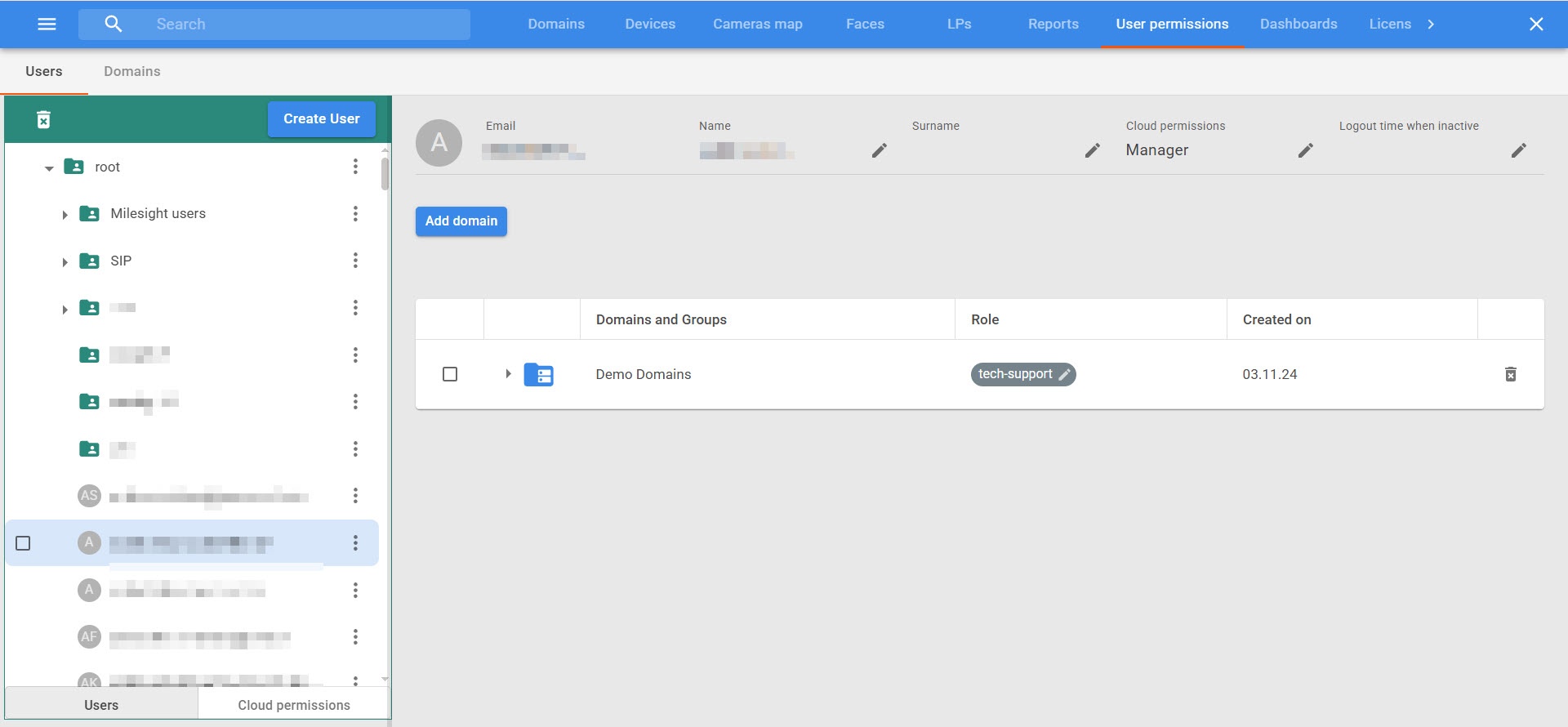
Task: Open the LPs tab
Action: (x=960, y=25)
